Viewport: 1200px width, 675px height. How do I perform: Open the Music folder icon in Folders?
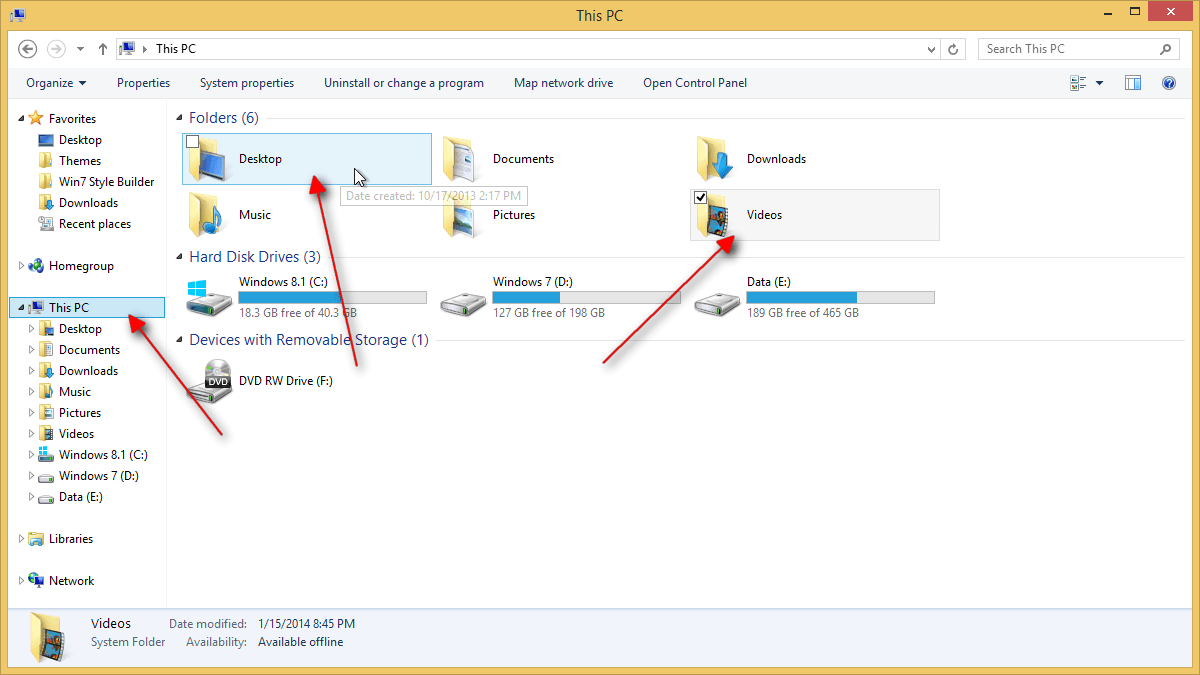[x=208, y=215]
